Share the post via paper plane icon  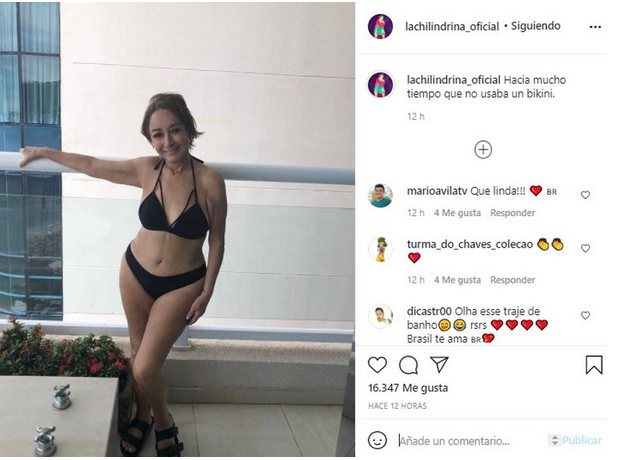tap(439, 365)
